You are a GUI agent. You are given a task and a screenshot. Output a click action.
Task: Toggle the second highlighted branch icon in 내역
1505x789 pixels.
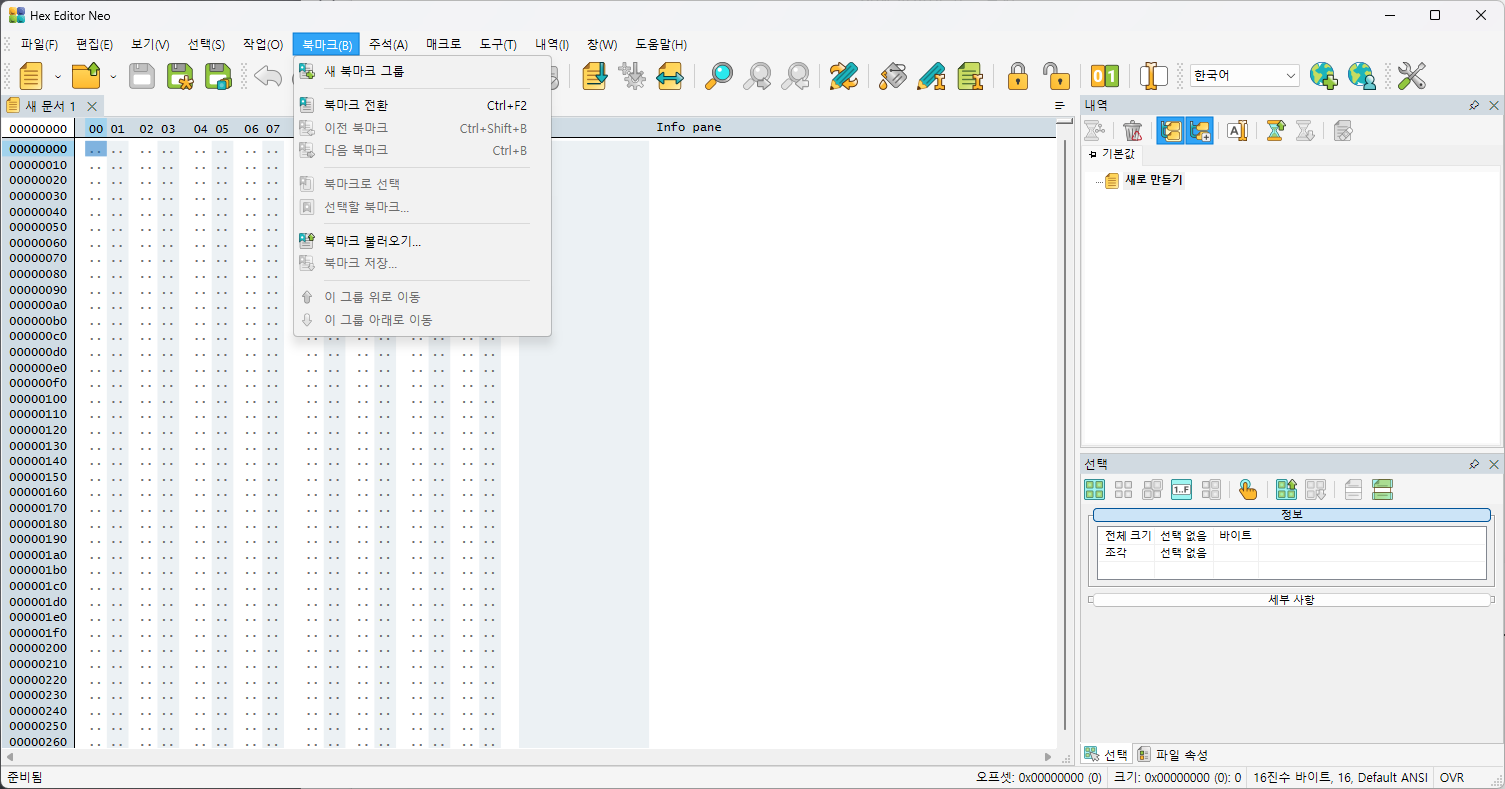(1199, 130)
